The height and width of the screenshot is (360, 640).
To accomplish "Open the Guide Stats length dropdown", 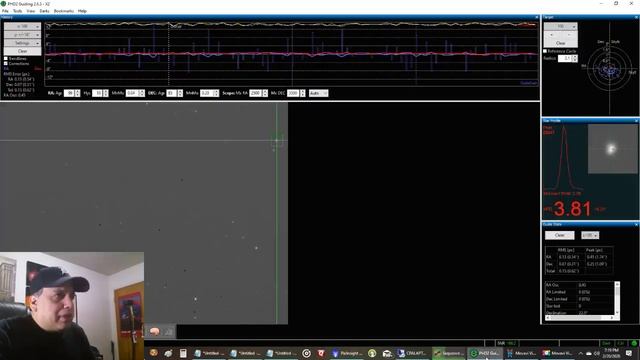I will (590, 236).
